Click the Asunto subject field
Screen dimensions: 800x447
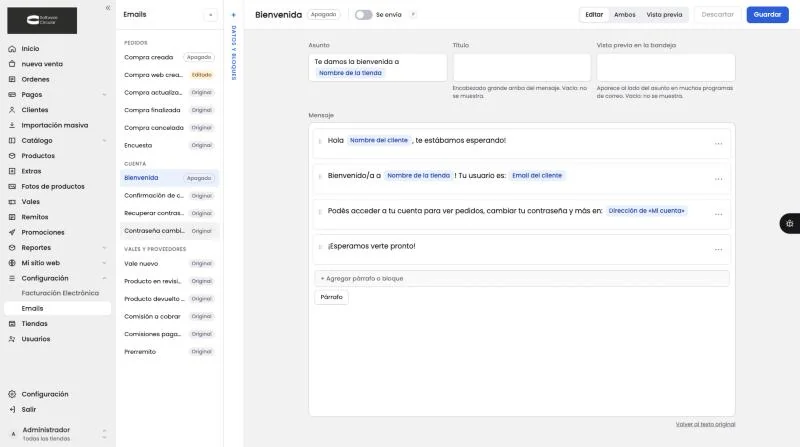click(x=378, y=67)
